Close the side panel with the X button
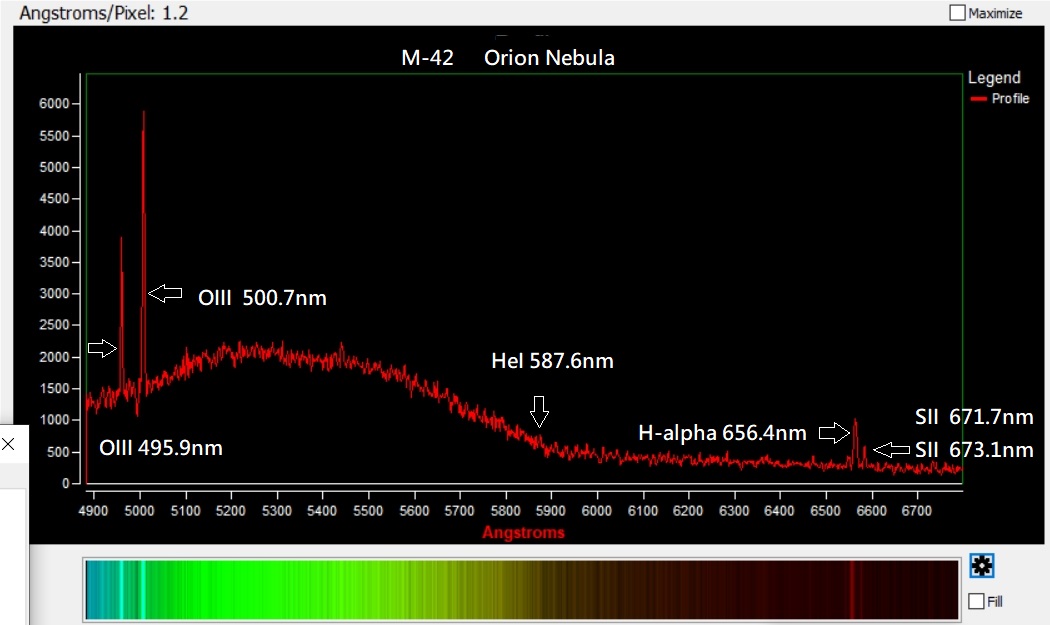 [x=8, y=444]
